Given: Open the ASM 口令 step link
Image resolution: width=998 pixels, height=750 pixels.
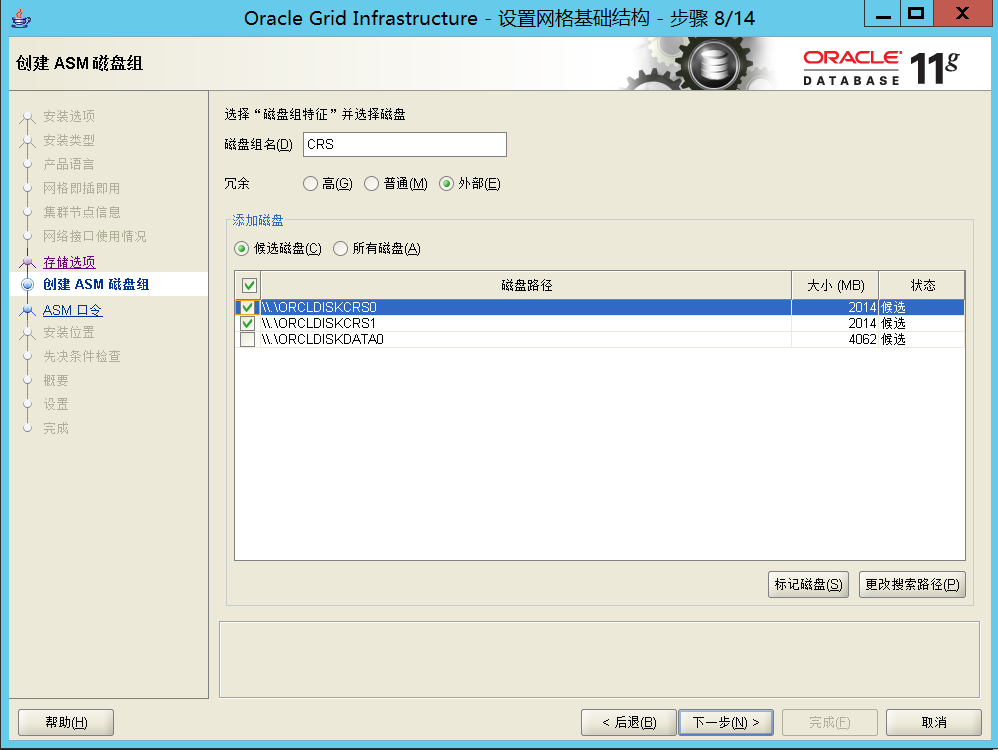Looking at the screenshot, I should coord(73,311).
